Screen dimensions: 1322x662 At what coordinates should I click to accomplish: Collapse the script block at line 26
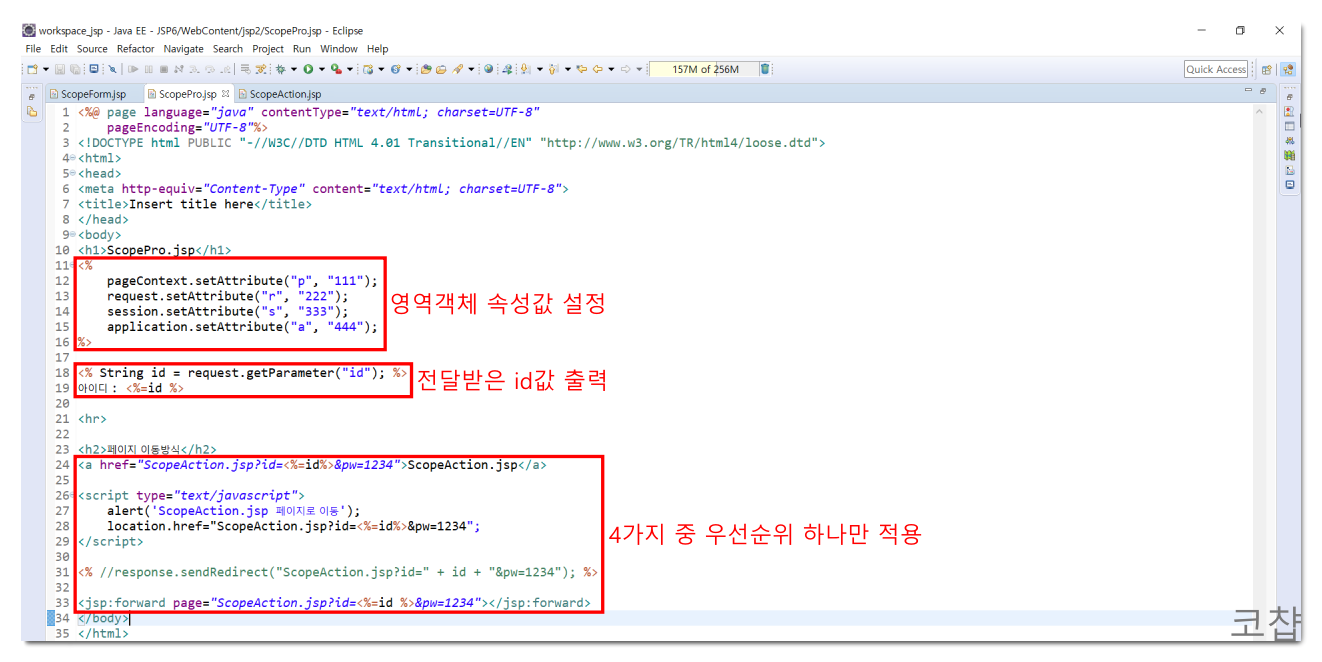73,495
